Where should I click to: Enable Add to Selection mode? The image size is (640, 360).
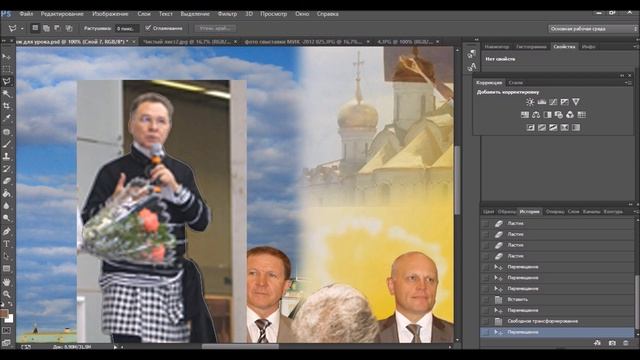(46, 28)
